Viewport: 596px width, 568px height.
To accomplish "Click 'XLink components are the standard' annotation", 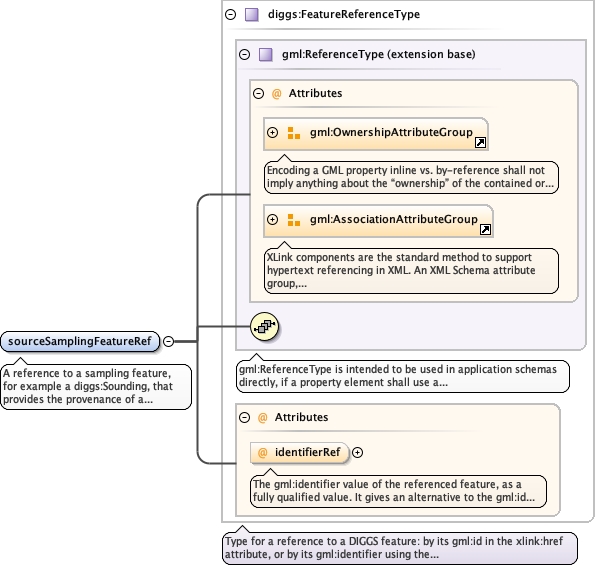I will point(411,271).
